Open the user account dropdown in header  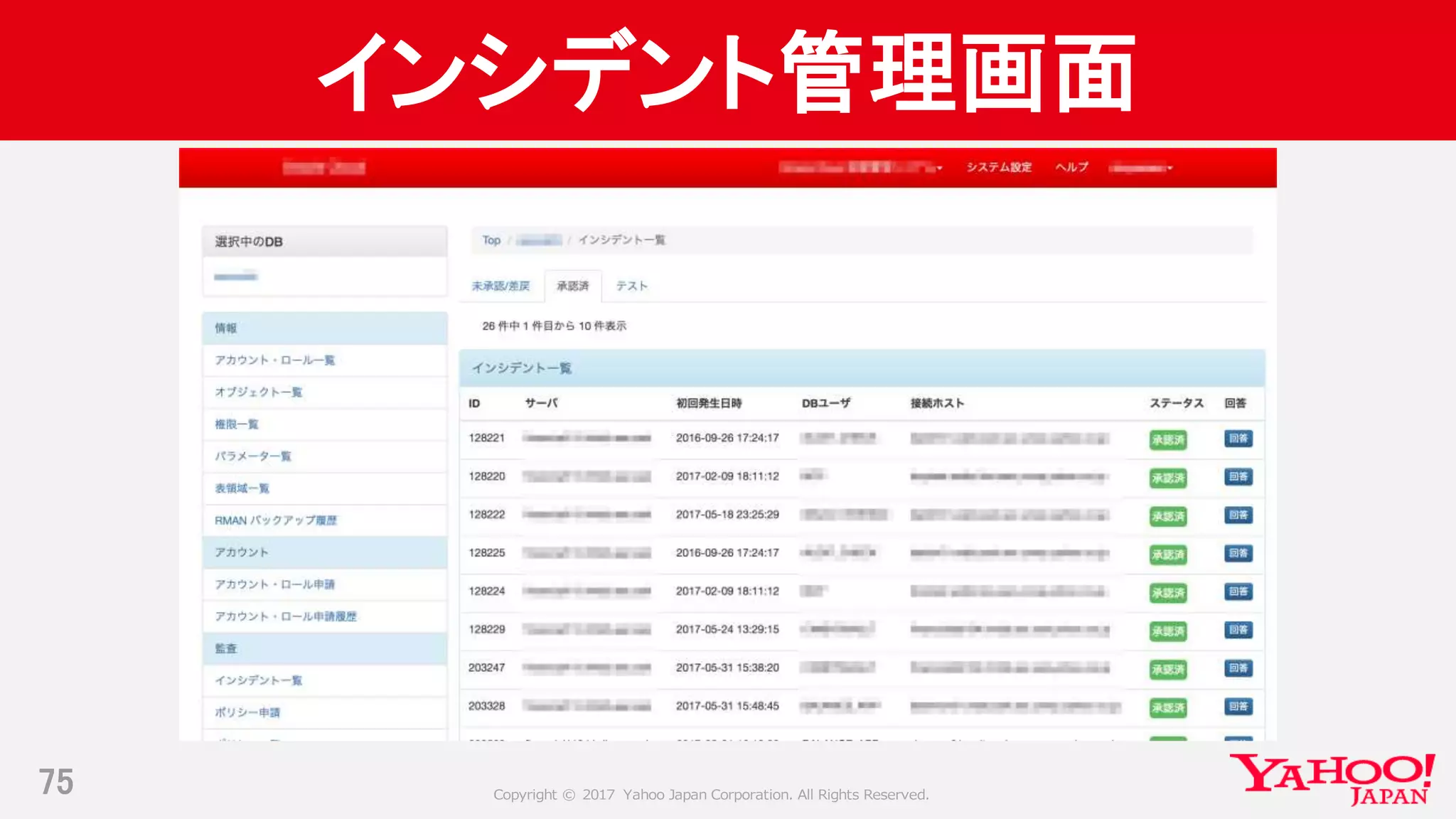(x=1141, y=168)
